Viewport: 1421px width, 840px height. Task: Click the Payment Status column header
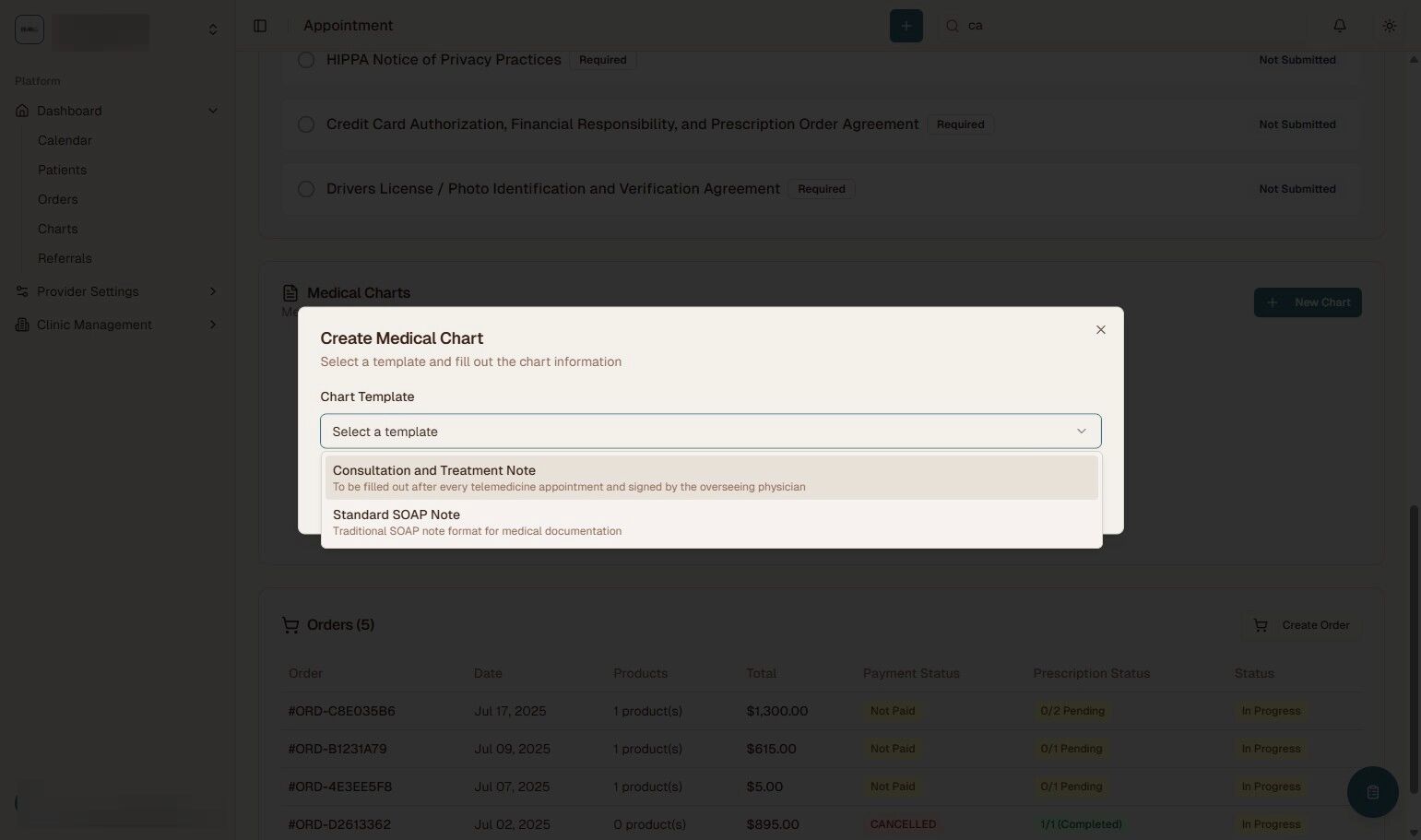click(911, 673)
